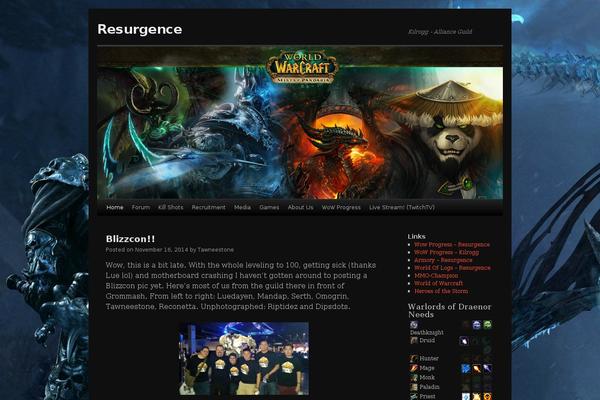The width and height of the screenshot is (600, 400).
Task: Click the Paladin class label
Action: click(x=429, y=387)
